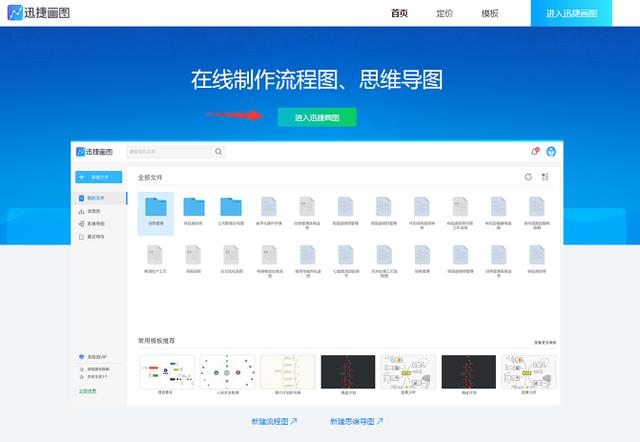The height and width of the screenshot is (442, 640).
Task: Open the circular relationship diagram template thumbnail
Action: [x=227, y=372]
